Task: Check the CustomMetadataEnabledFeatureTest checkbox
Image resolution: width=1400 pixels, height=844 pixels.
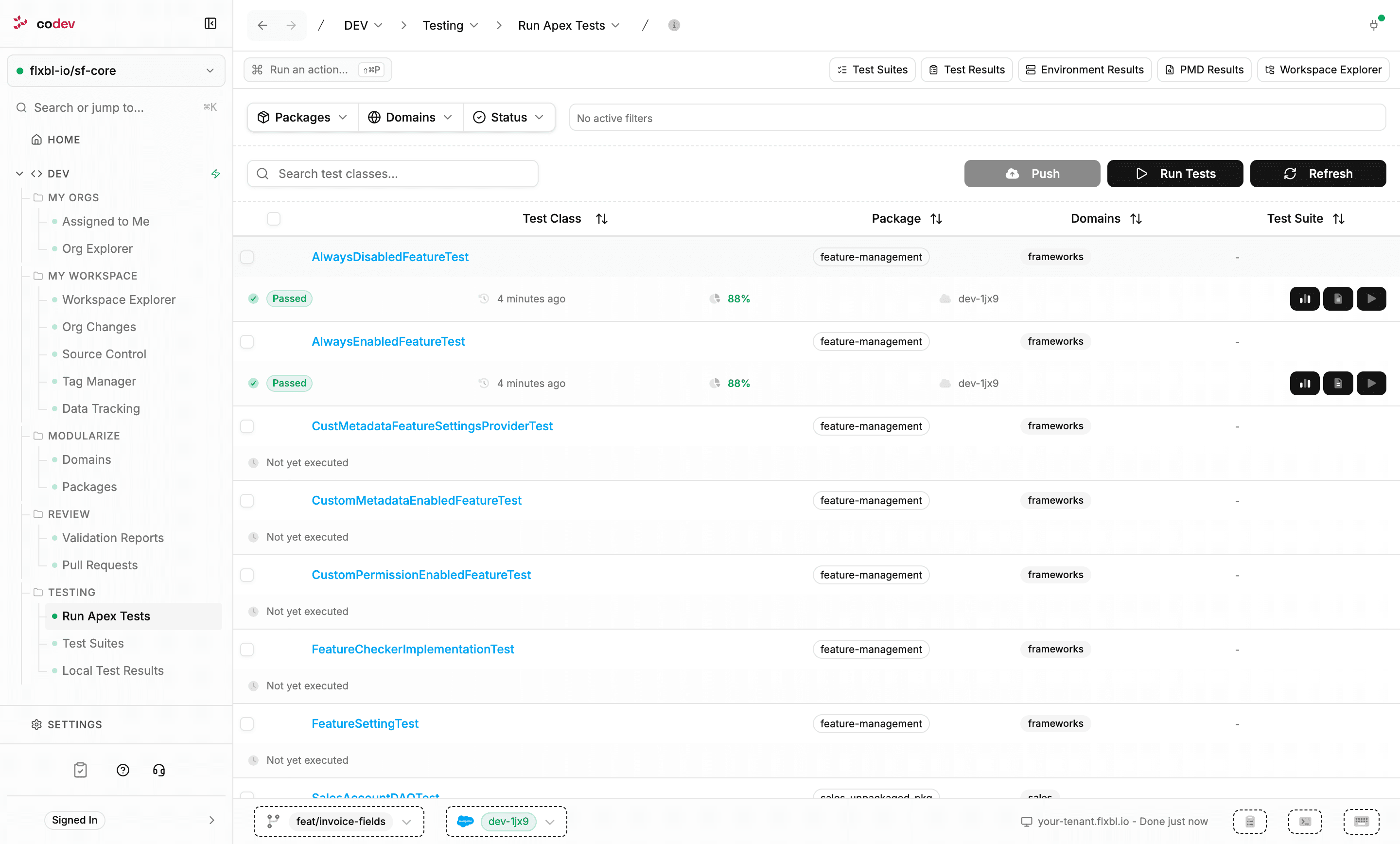Action: pos(247,501)
